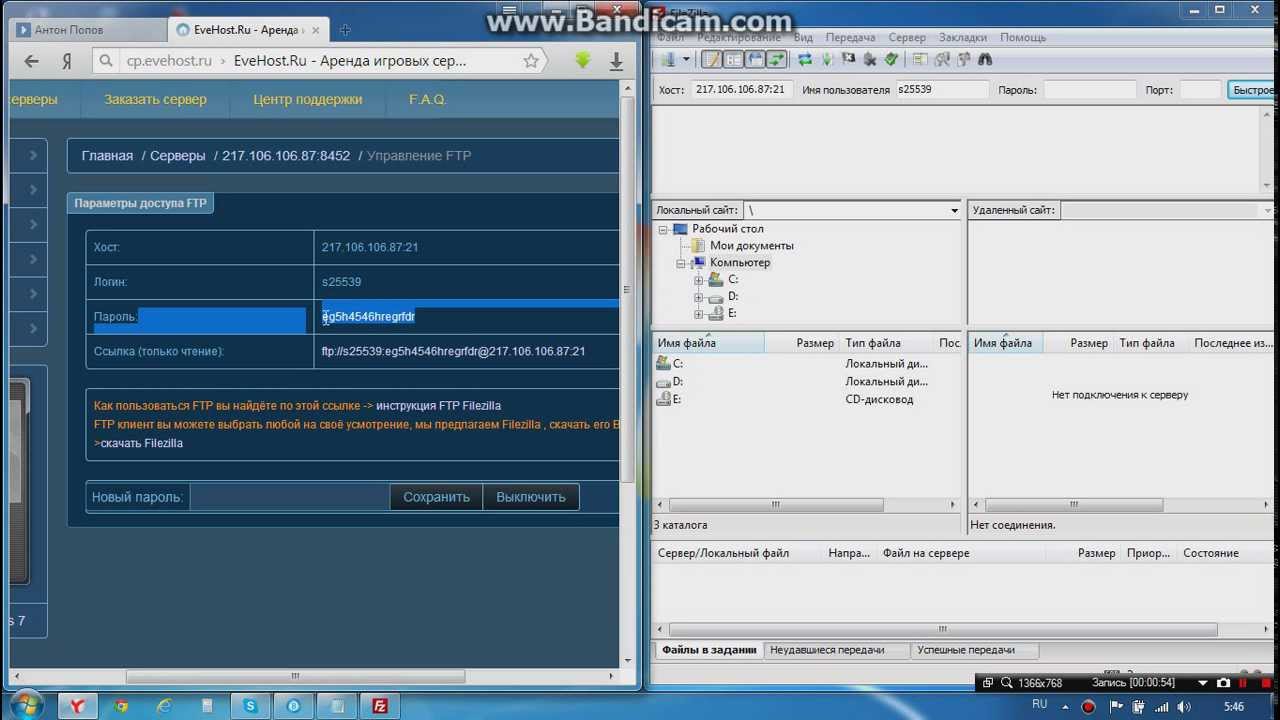Toggle local directory tree view in FileZilla
The image size is (1280, 720).
point(733,59)
